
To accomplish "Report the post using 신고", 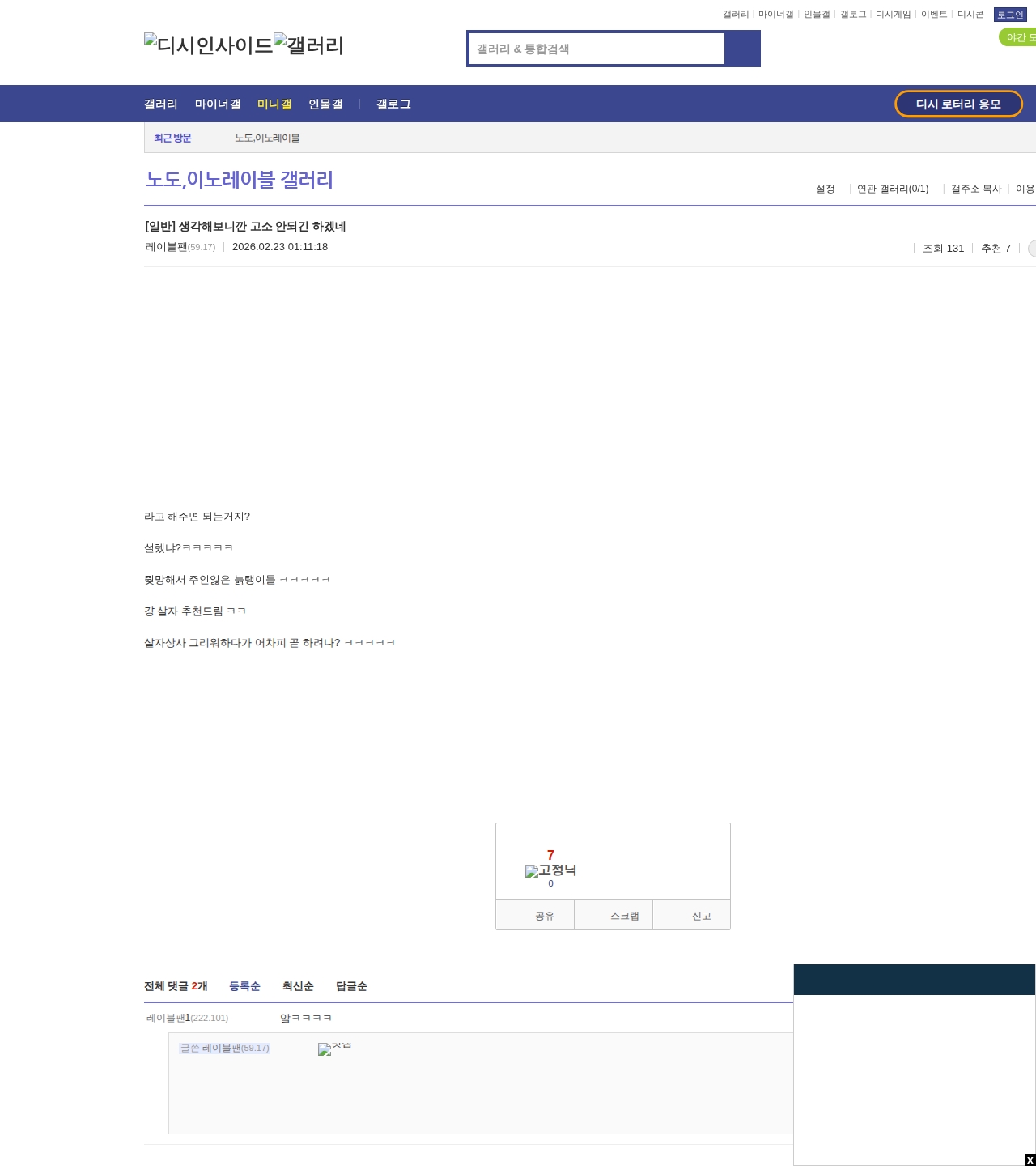I will pyautogui.click(x=692, y=915).
